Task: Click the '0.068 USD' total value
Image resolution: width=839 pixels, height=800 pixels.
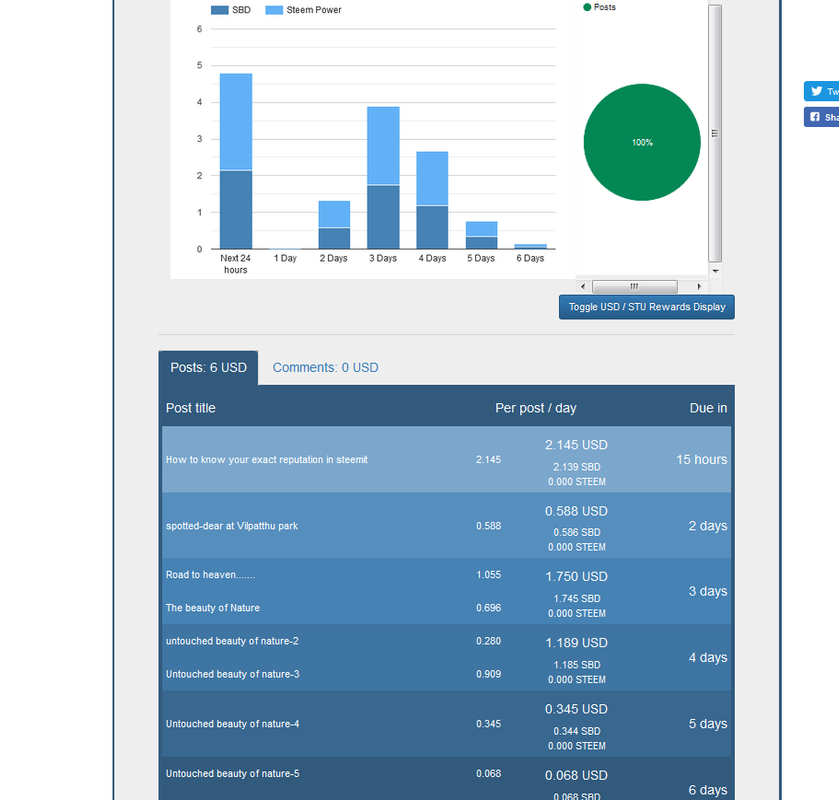Action: pyautogui.click(x=576, y=775)
